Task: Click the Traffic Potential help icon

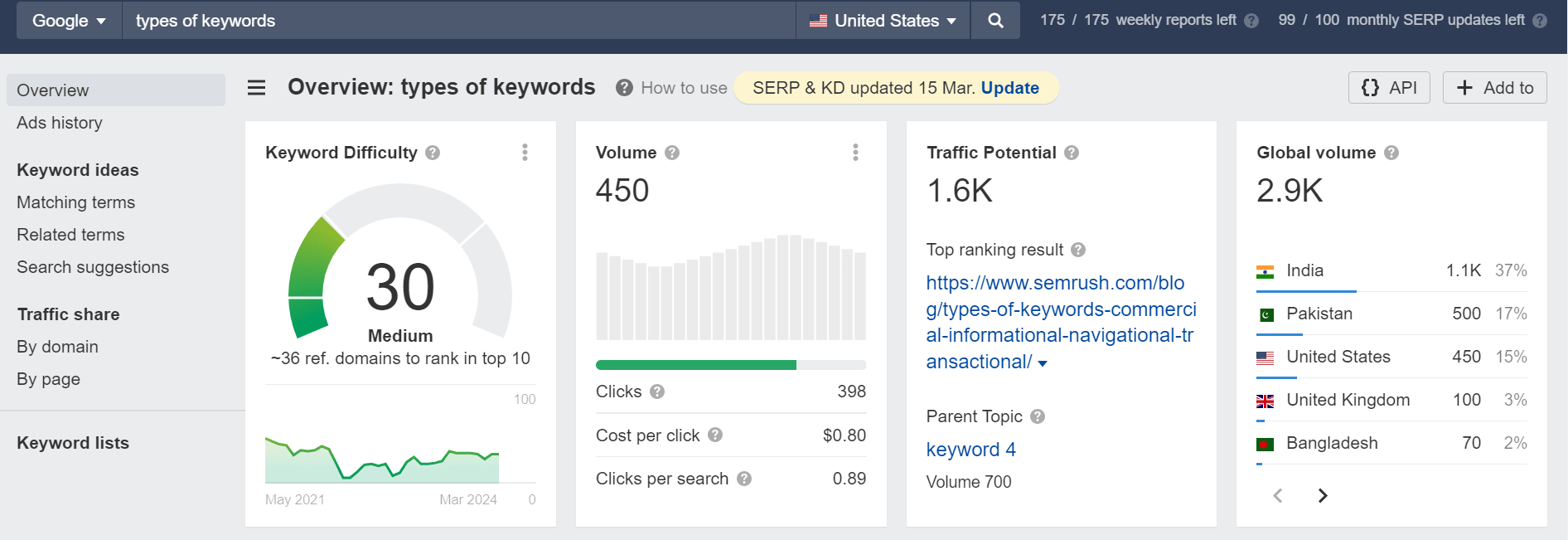Action: click(1072, 153)
